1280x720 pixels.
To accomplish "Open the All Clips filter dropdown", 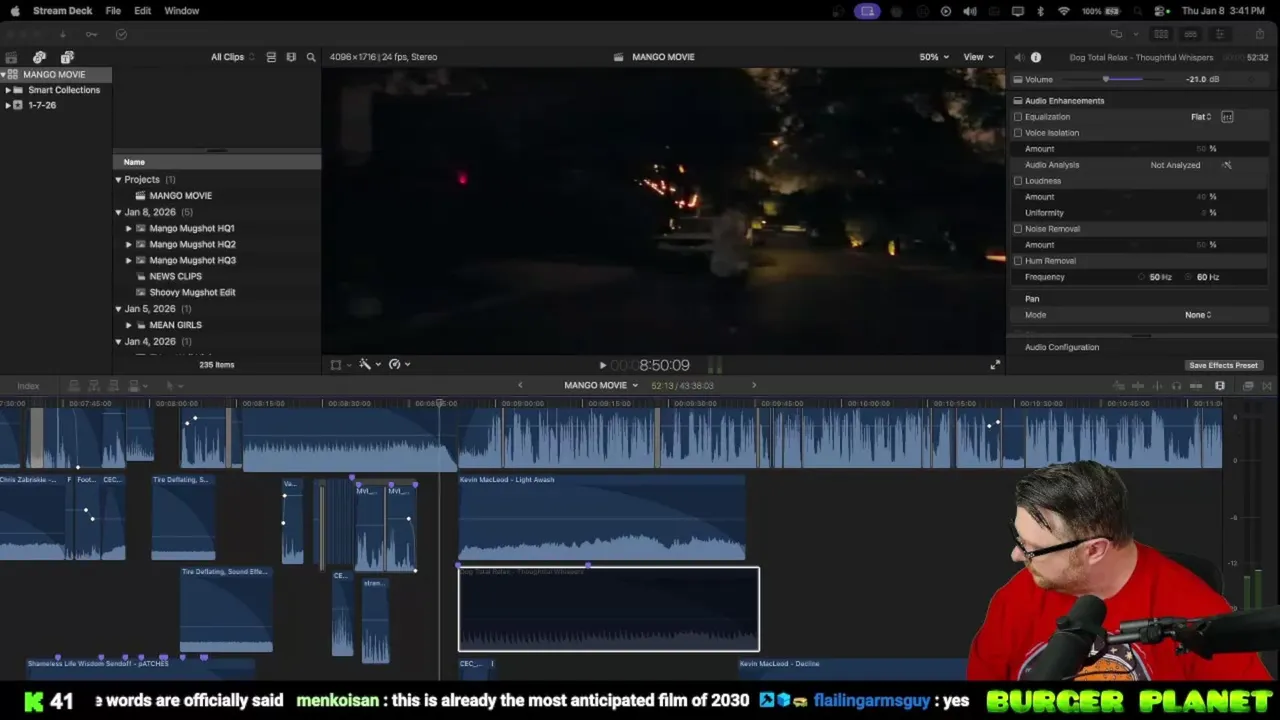I will tap(232, 57).
